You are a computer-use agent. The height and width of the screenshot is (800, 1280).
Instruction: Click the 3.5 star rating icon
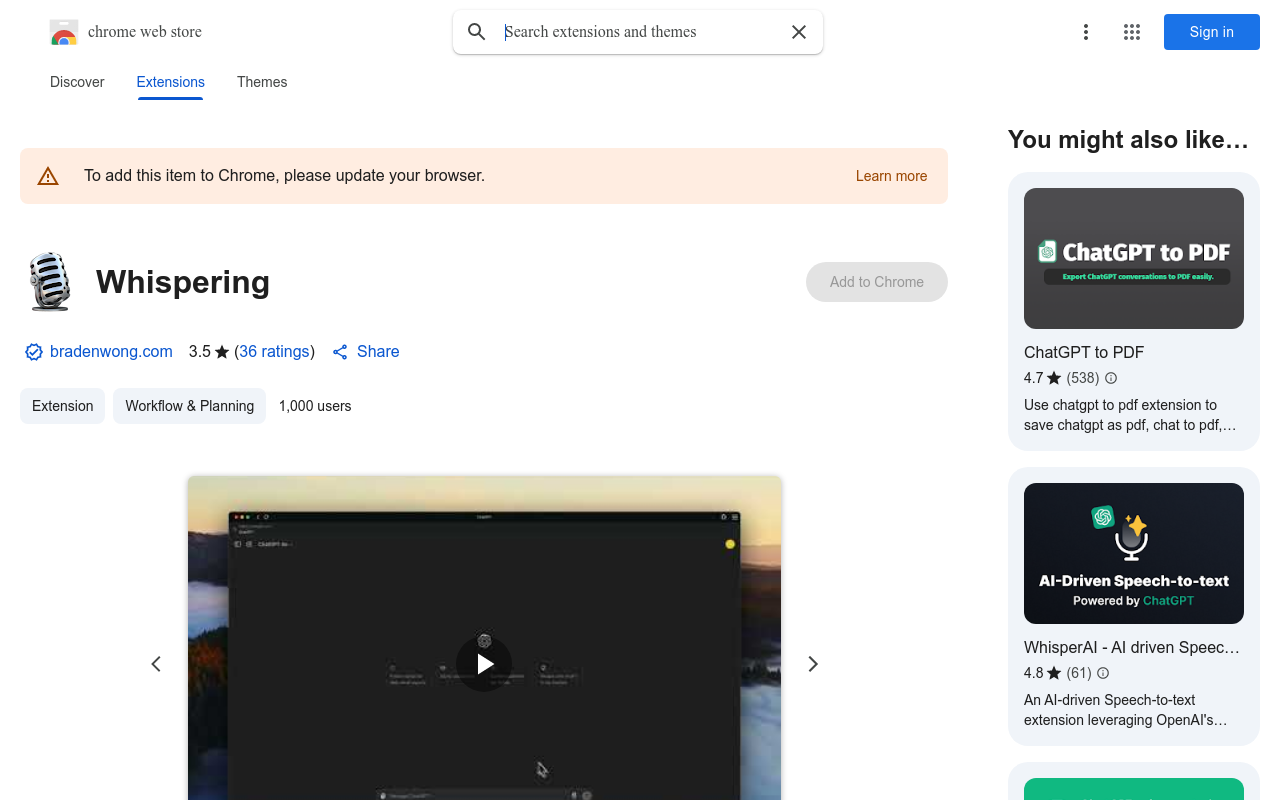tap(222, 352)
